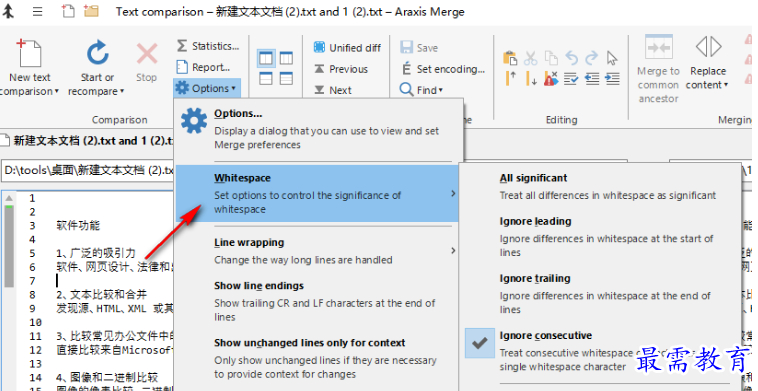758x391 pixels.
Task: Click the mouse pointer selection icon
Action: click(612, 58)
